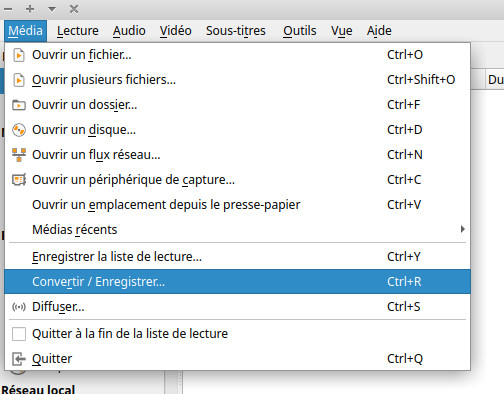Screen dimensions: 504x394
Task: Select Enregistrer la liste de lecture...
Action: point(237,257)
